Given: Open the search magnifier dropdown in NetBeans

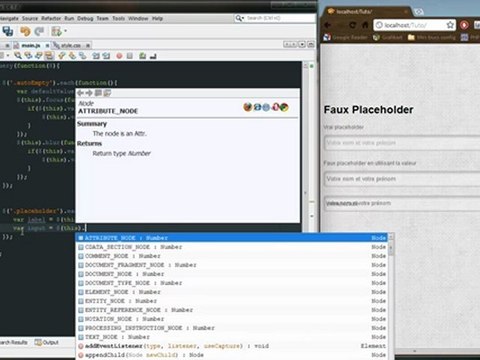Looking at the screenshot, I should [240, 18].
